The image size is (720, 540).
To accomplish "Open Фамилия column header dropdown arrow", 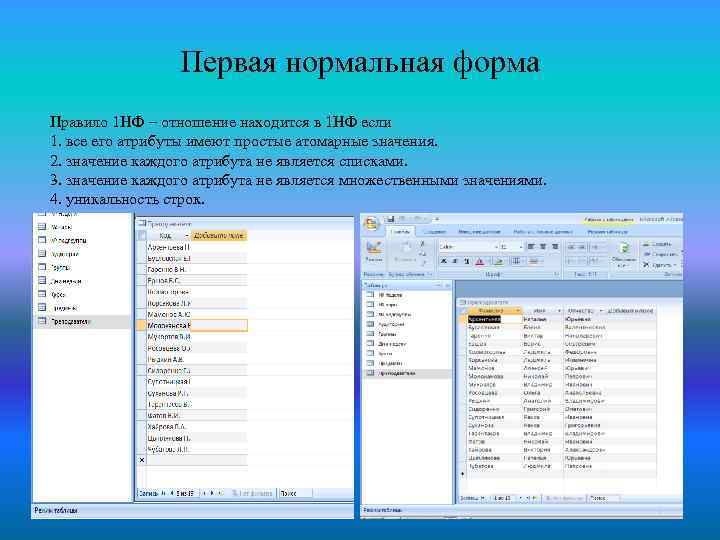I will point(518,311).
